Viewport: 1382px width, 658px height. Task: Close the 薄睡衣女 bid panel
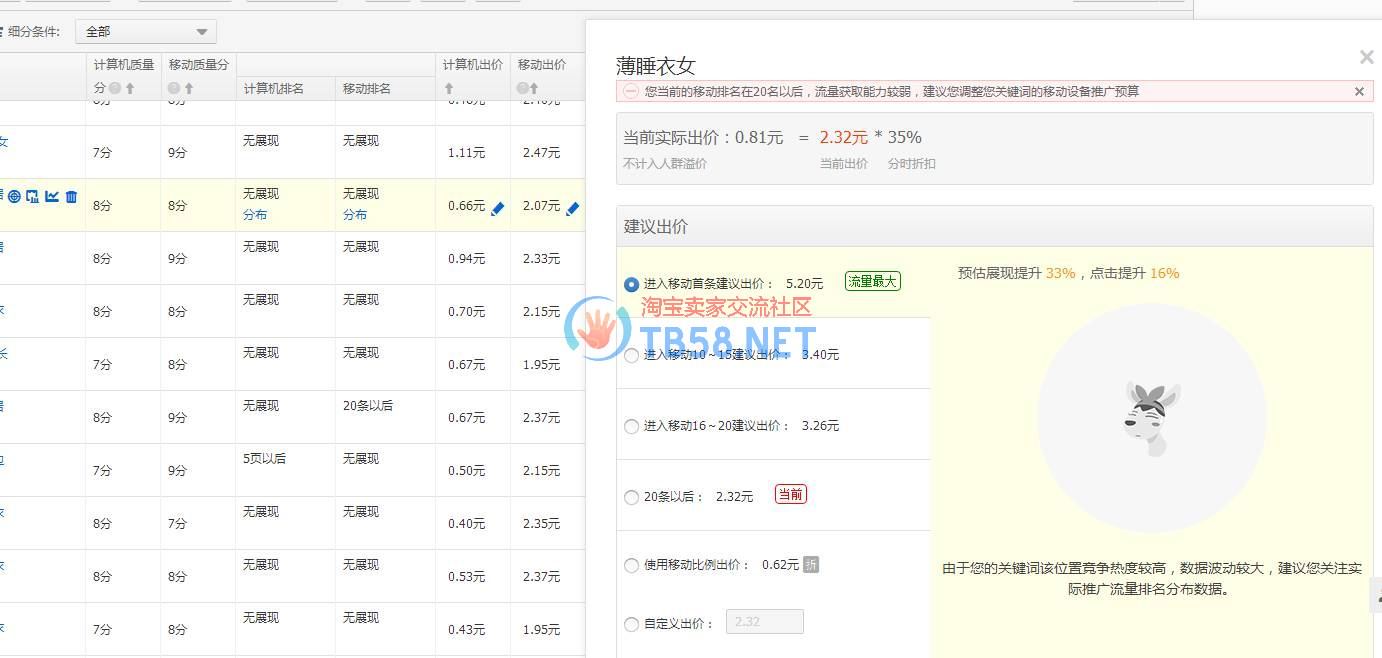tap(1366, 58)
